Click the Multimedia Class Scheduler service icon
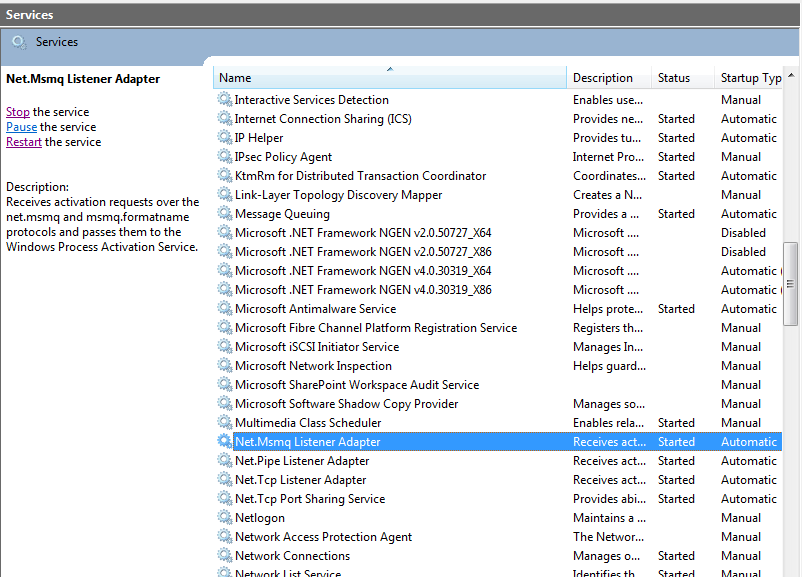 coord(224,422)
